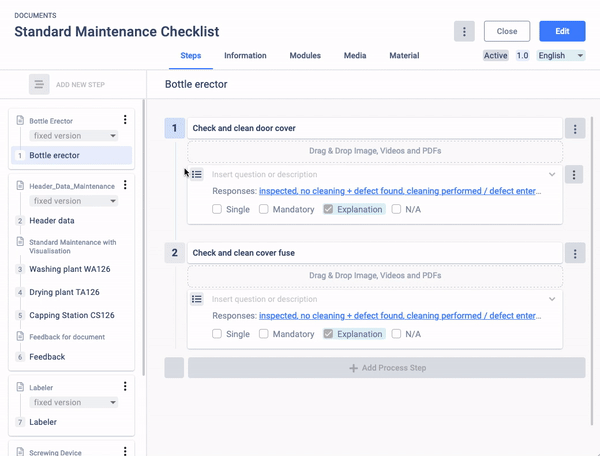Select Labeler step 7 in sidebar
This screenshot has height=456, width=600.
(x=43, y=422)
